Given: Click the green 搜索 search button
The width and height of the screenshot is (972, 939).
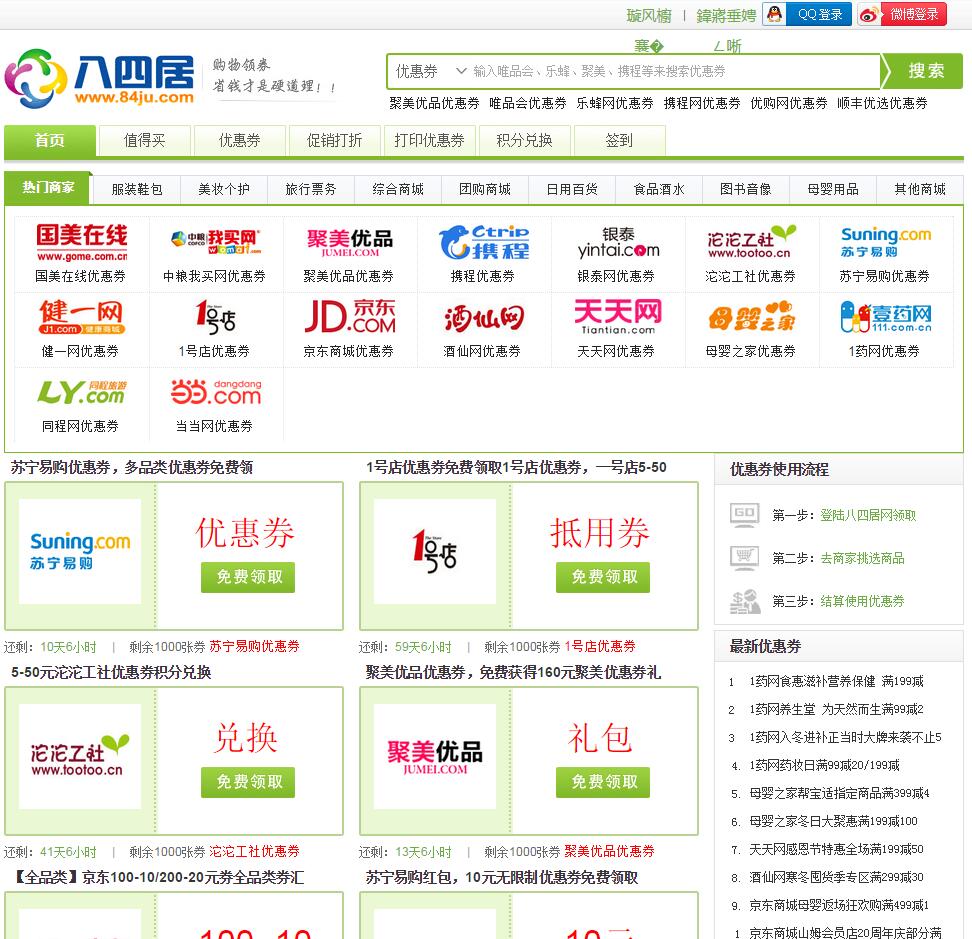Looking at the screenshot, I should coord(923,71).
